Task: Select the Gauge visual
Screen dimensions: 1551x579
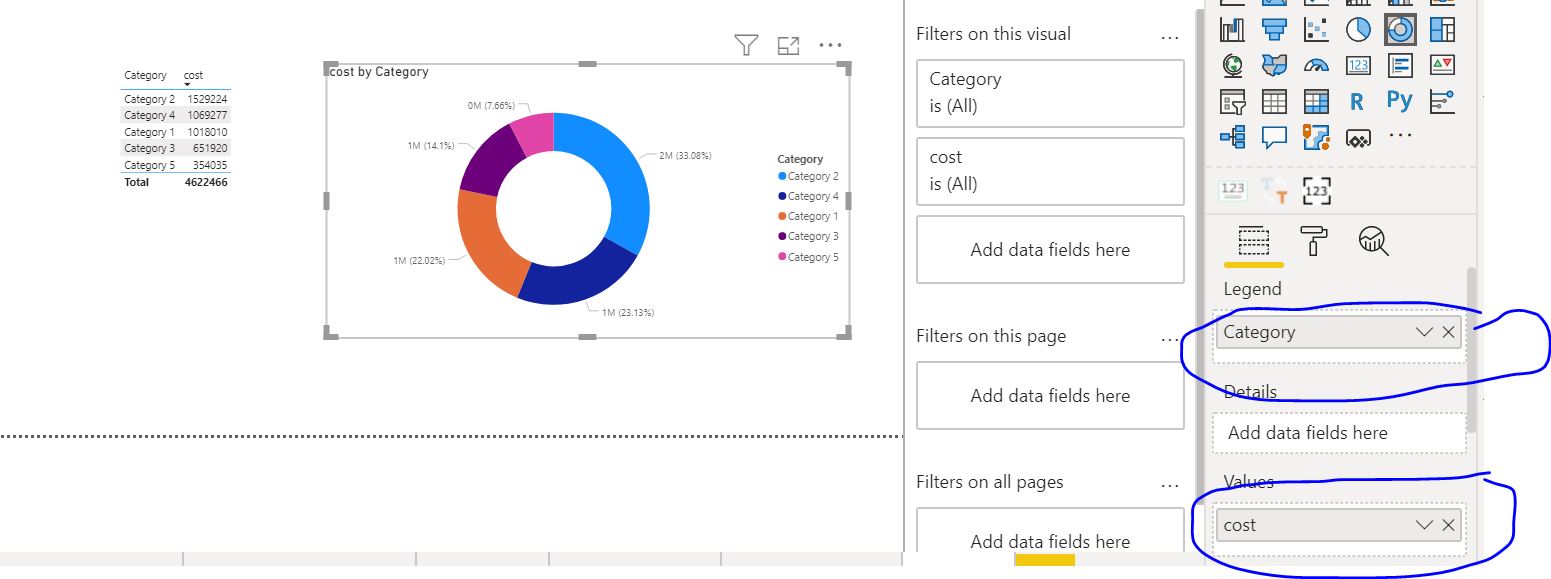Action: (x=1316, y=66)
